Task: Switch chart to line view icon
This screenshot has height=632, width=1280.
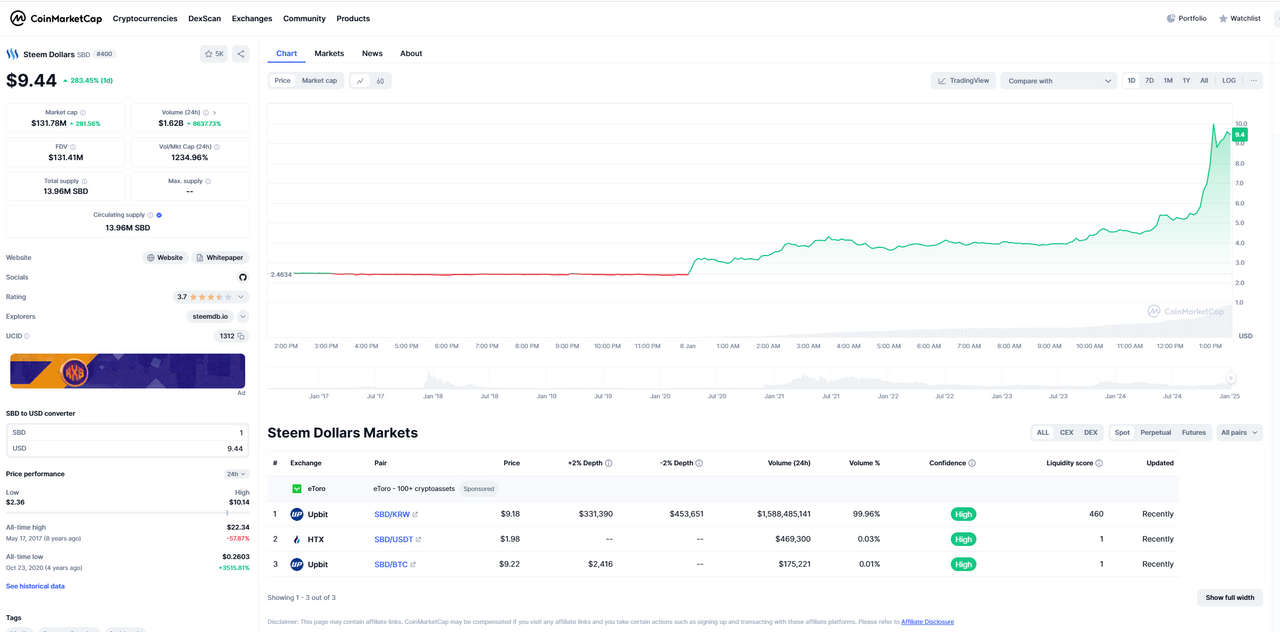Action: point(360,81)
